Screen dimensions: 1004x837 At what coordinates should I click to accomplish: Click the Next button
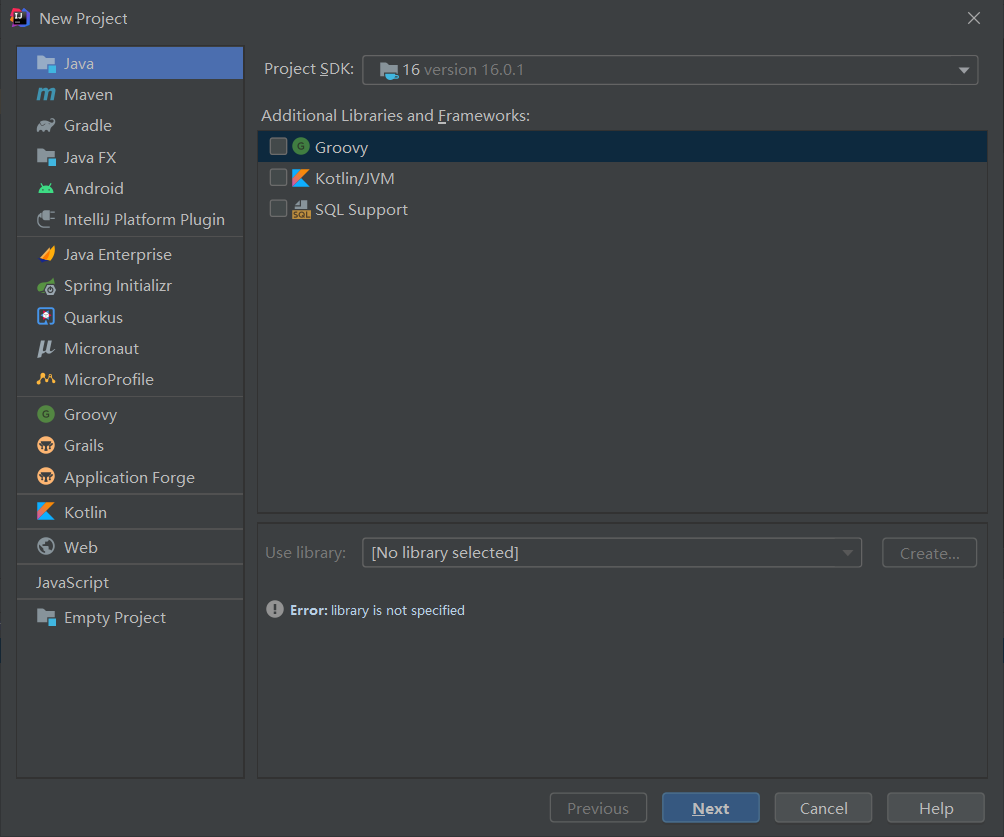point(710,808)
